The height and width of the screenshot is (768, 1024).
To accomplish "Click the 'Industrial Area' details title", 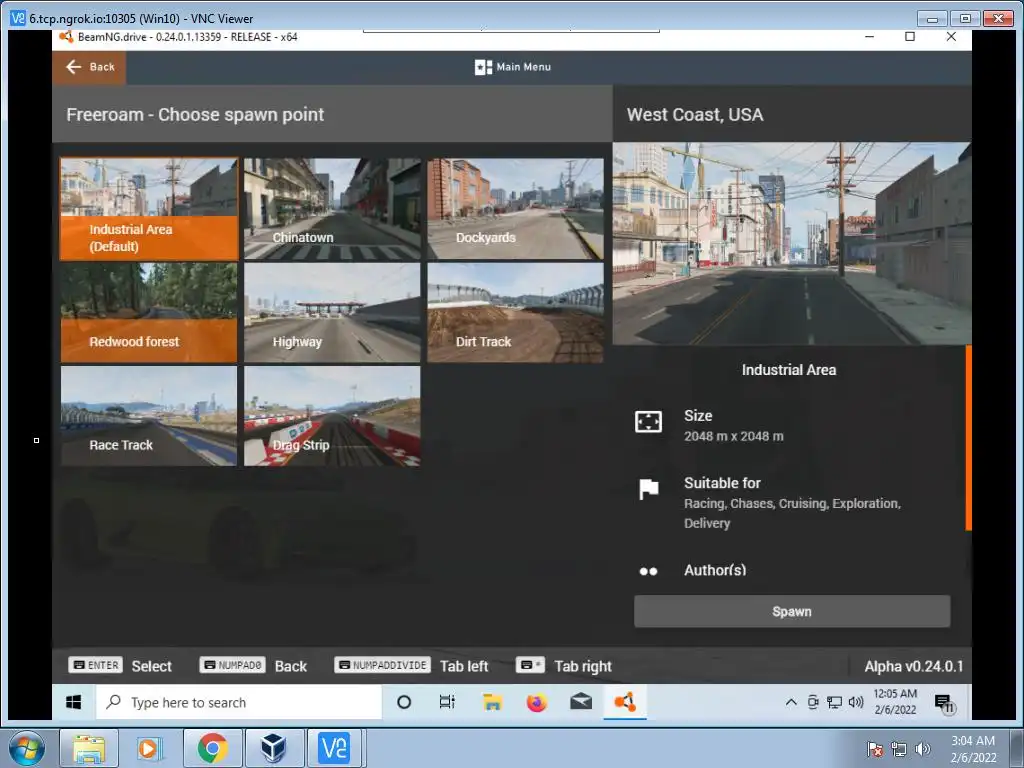I will [x=789, y=370].
